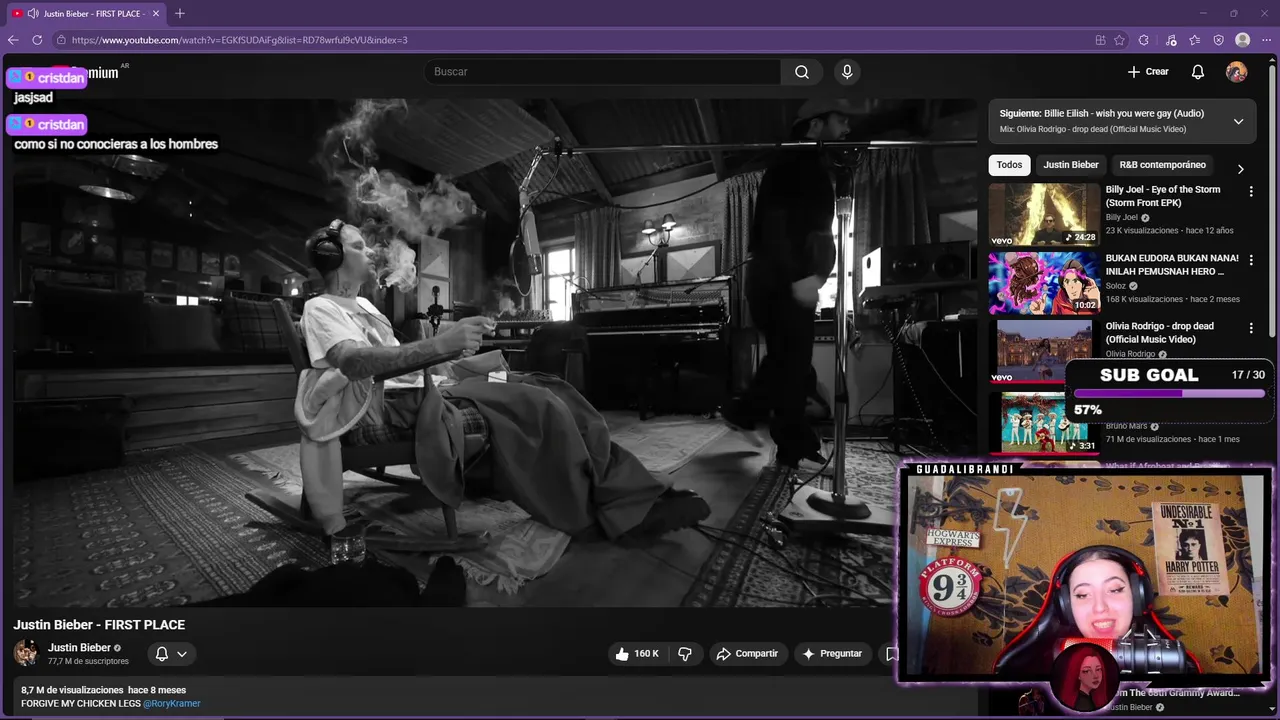Image resolution: width=1280 pixels, height=720 pixels.
Task: Click the @RoryKramer mention link
Action: click(x=172, y=704)
